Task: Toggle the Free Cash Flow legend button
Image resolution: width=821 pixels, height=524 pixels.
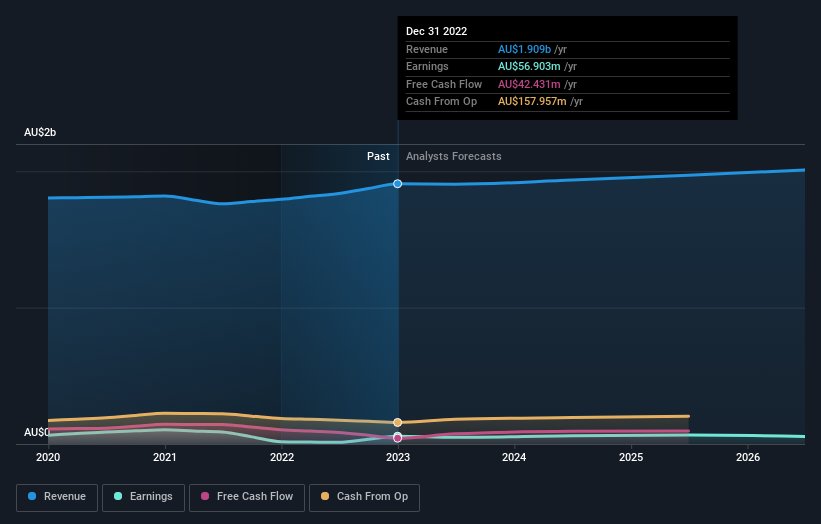Action: tap(247, 497)
